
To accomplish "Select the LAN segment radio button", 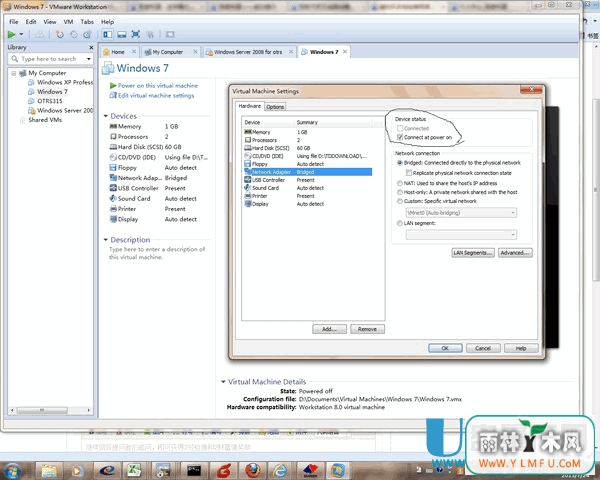I will 400,223.
